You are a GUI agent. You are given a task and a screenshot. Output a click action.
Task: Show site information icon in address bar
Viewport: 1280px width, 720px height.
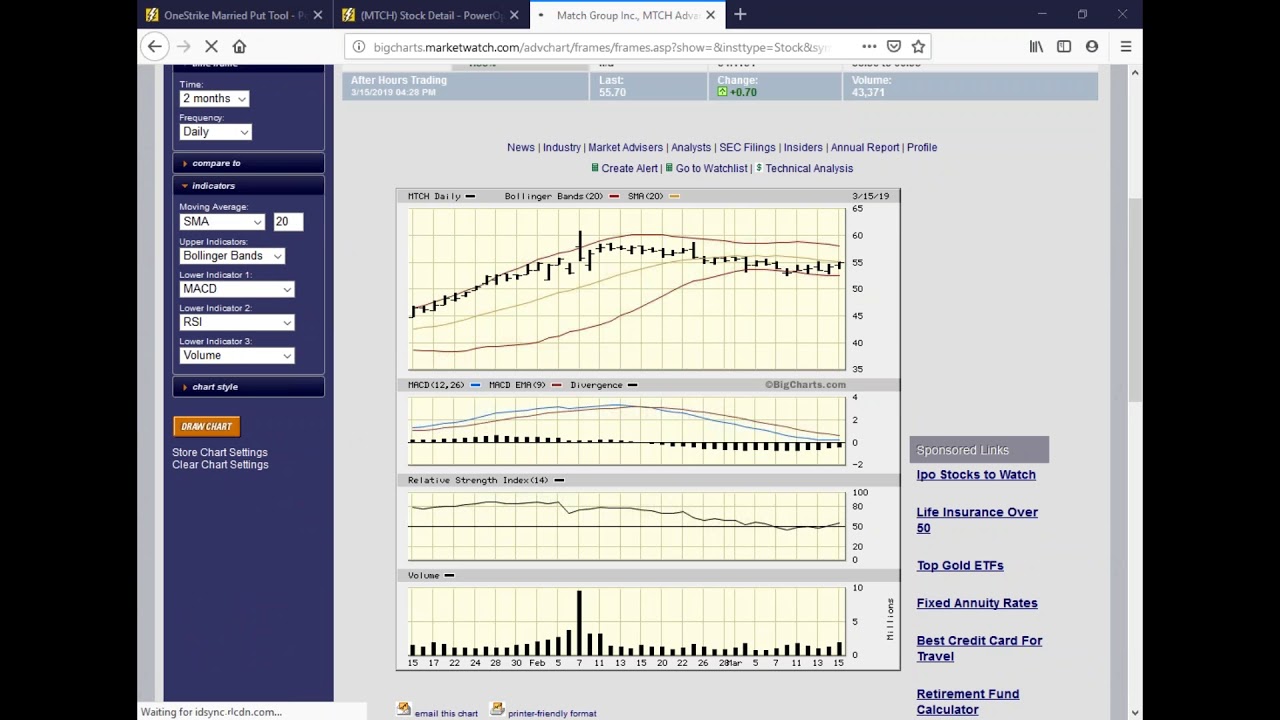point(359,47)
